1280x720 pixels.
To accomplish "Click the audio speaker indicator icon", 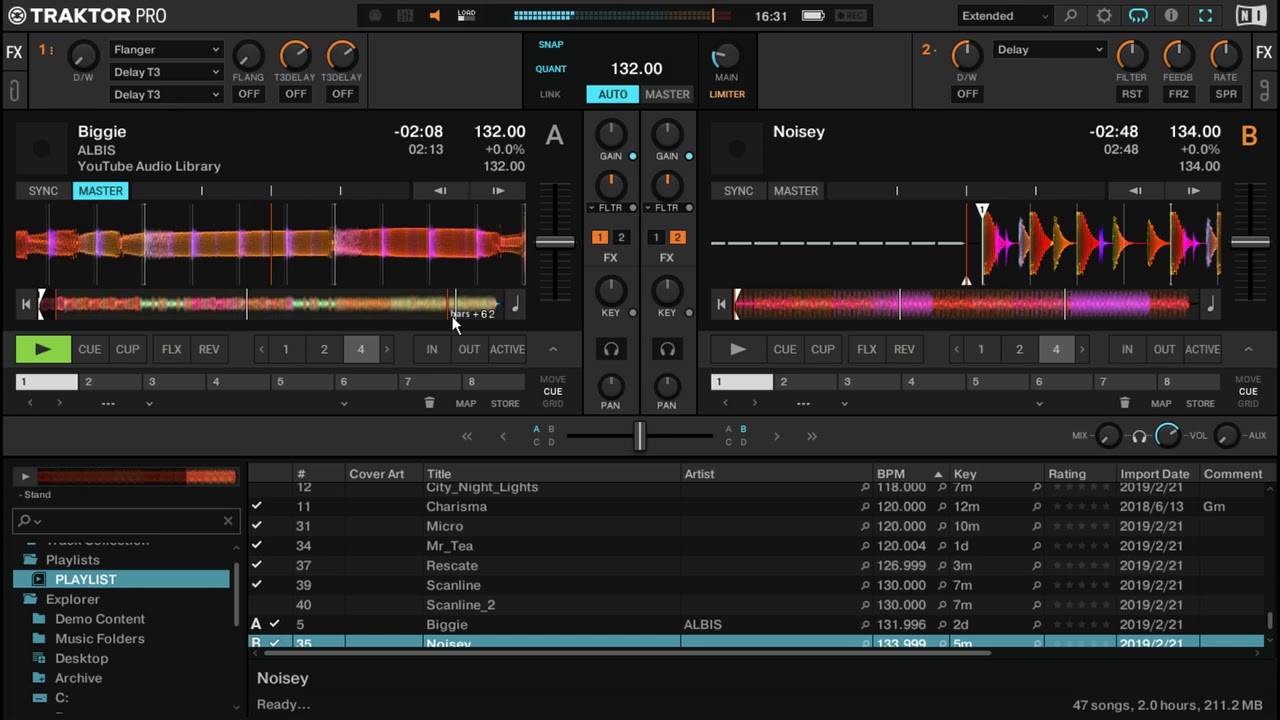I will coord(434,16).
